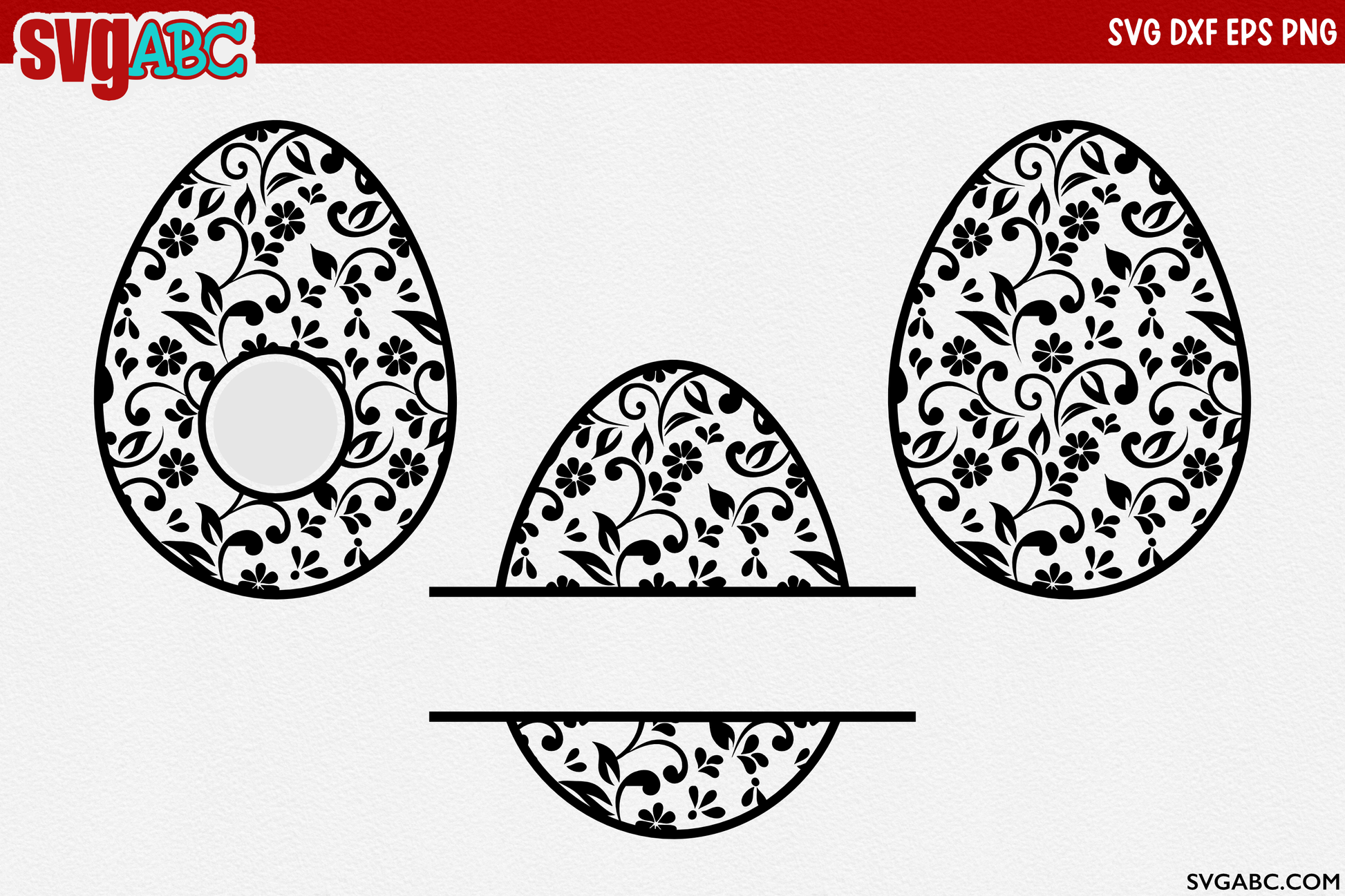Open the SVGABC.COM link at bottom right

pyautogui.click(x=1263, y=881)
